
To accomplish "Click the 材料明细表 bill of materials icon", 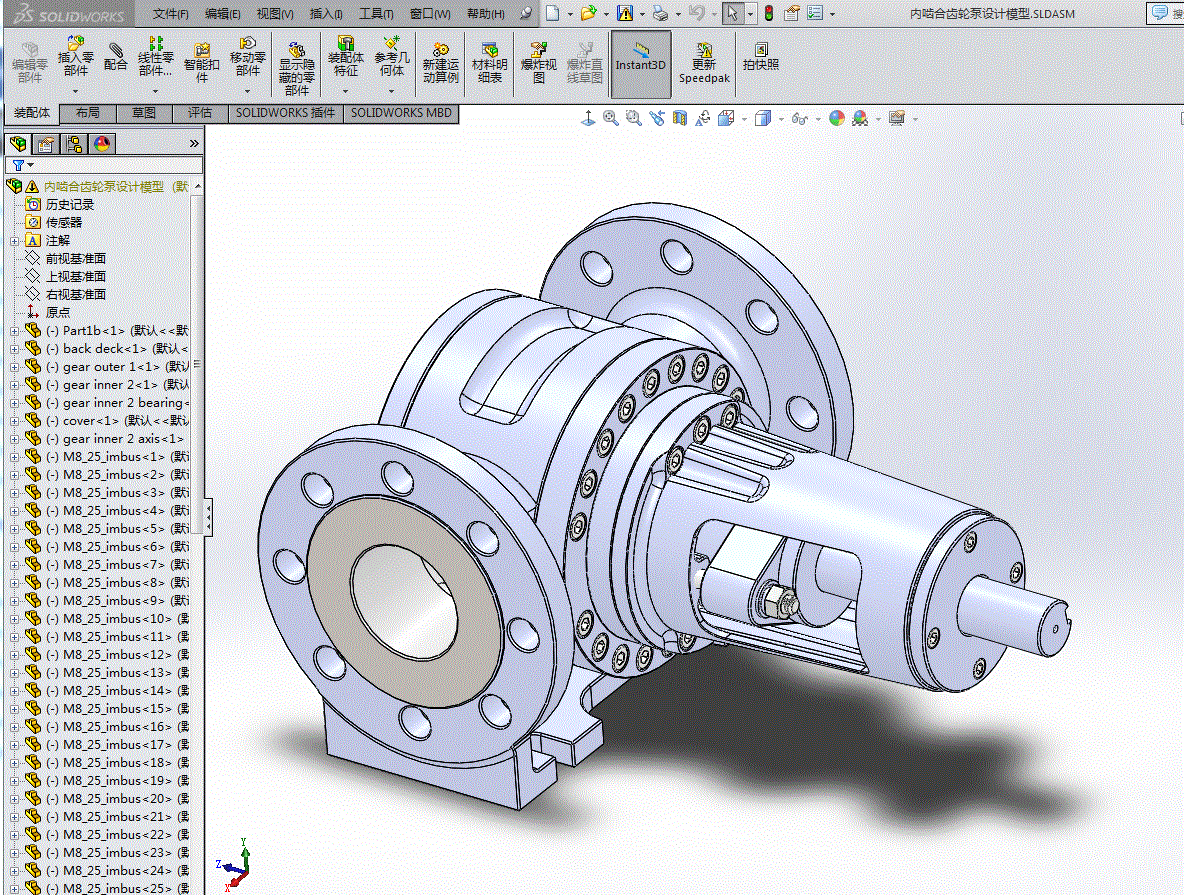I will coord(489,62).
